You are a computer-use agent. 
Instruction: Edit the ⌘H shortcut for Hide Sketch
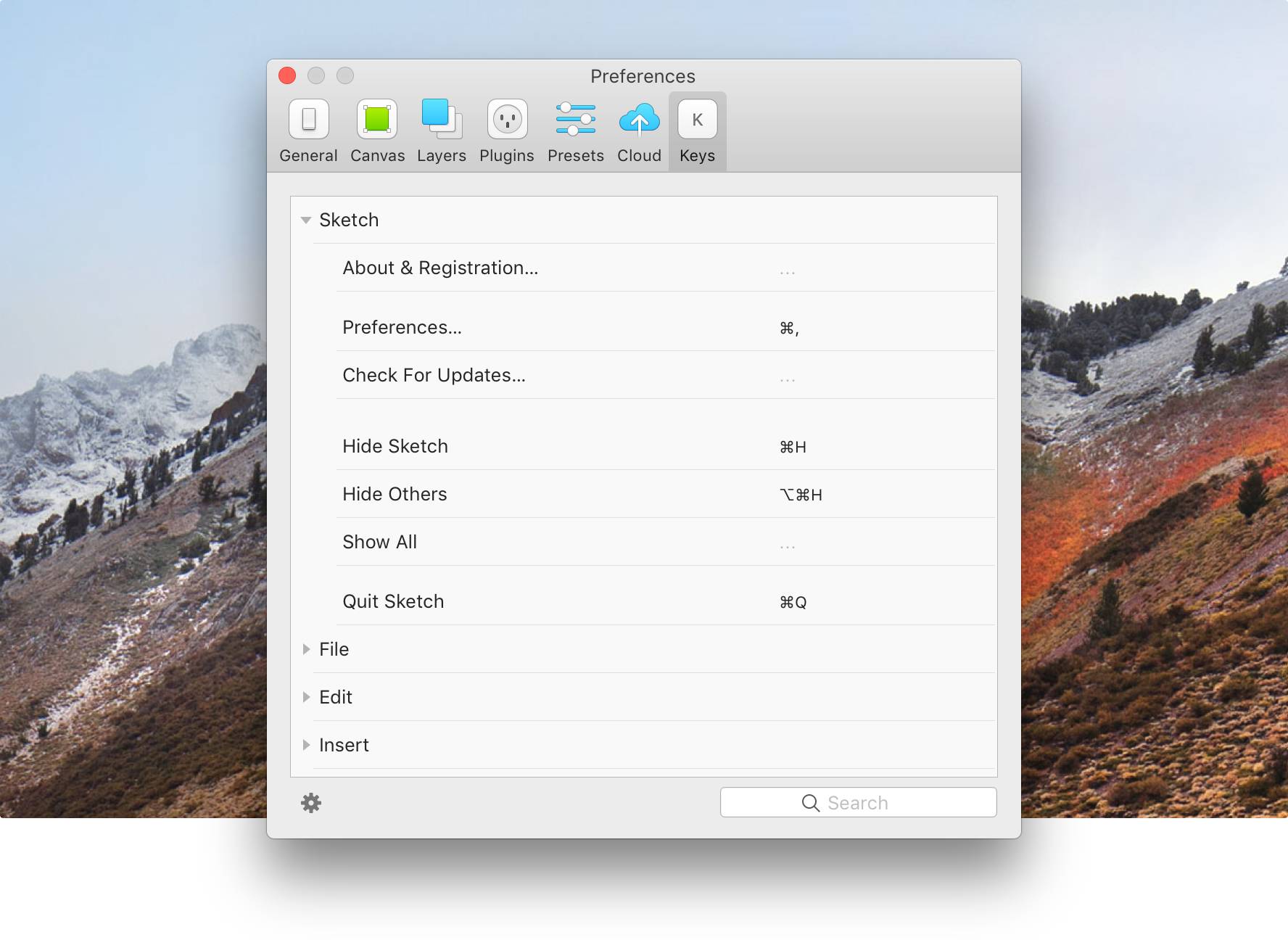793,447
